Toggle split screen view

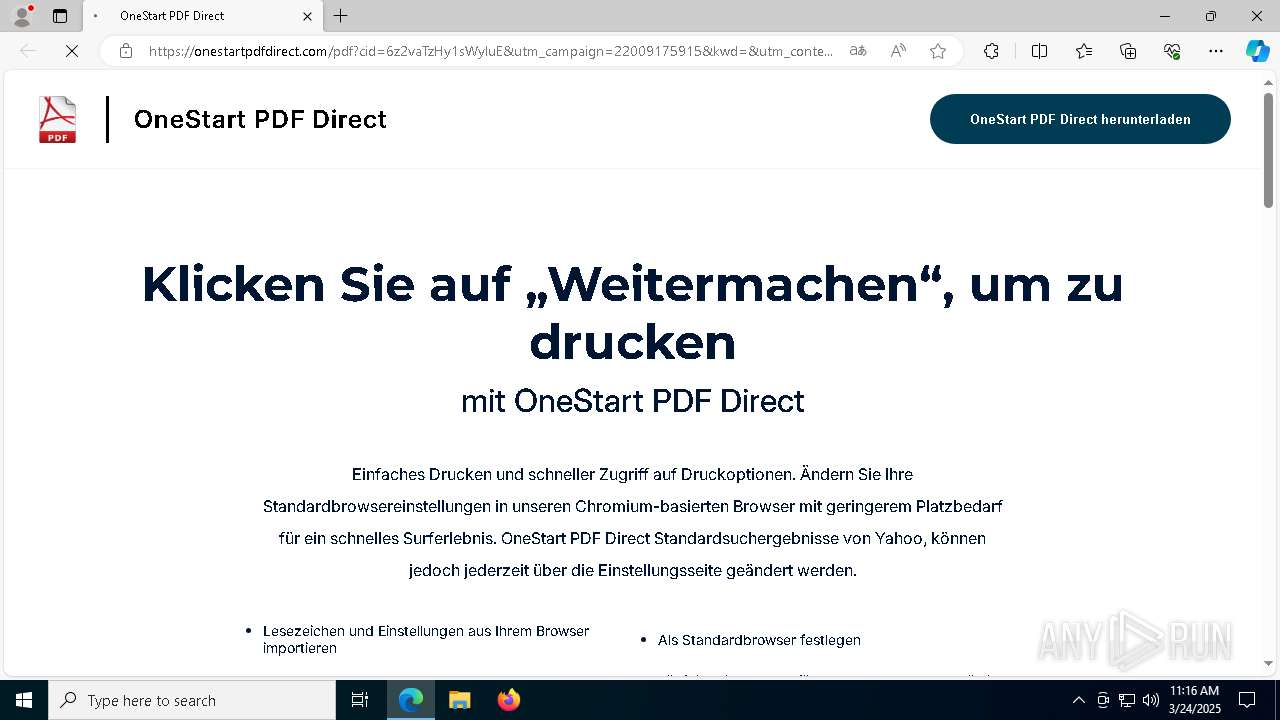pyautogui.click(x=1039, y=51)
